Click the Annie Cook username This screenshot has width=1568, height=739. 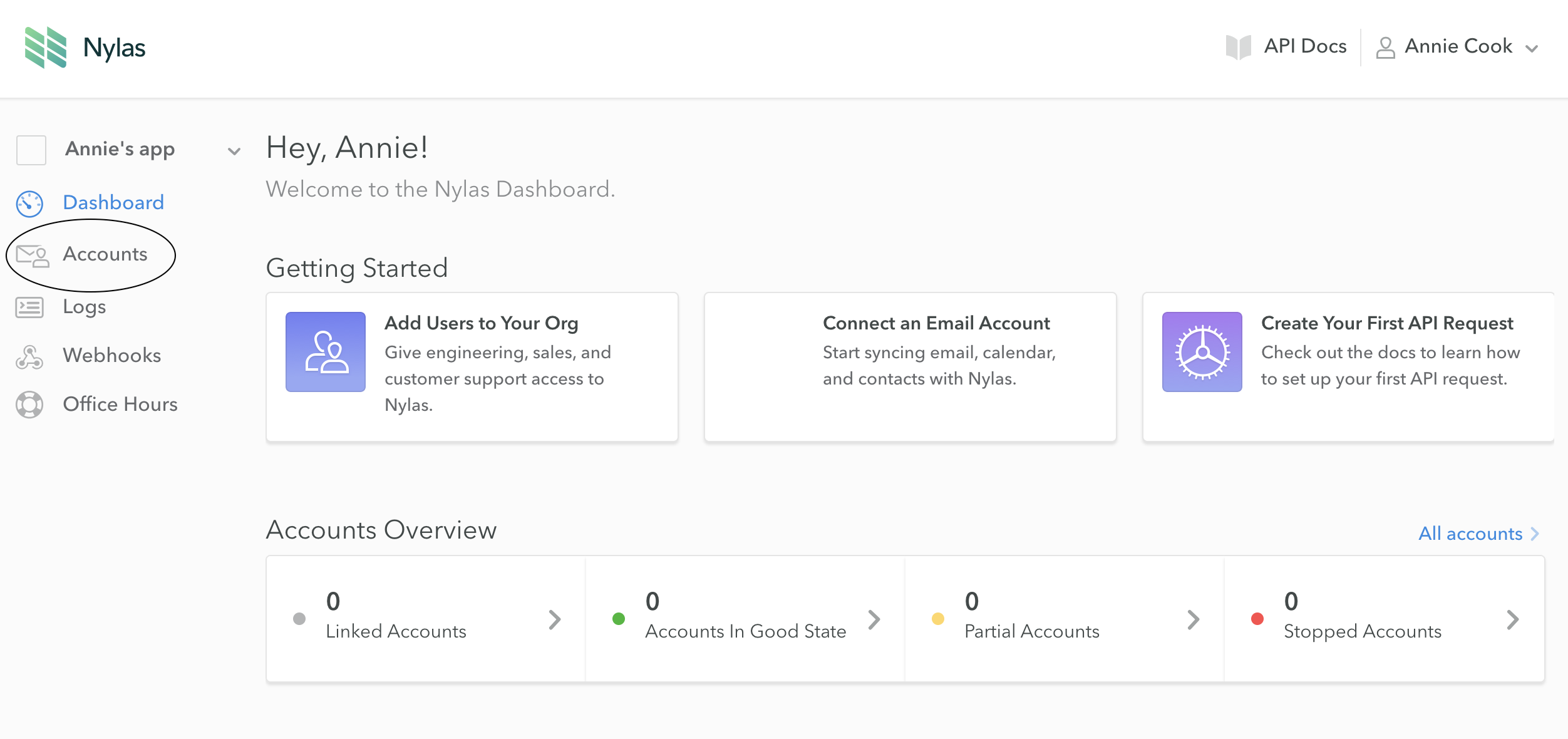[x=1458, y=46]
